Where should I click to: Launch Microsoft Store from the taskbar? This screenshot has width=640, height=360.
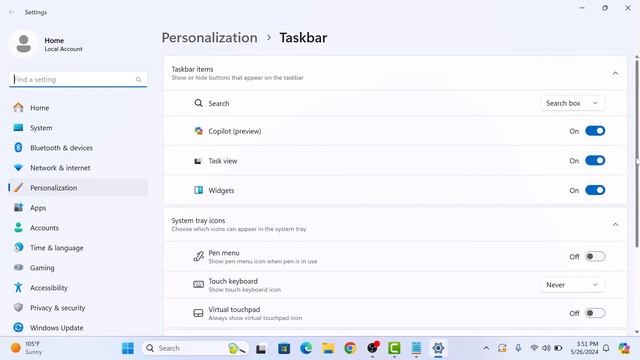point(284,348)
